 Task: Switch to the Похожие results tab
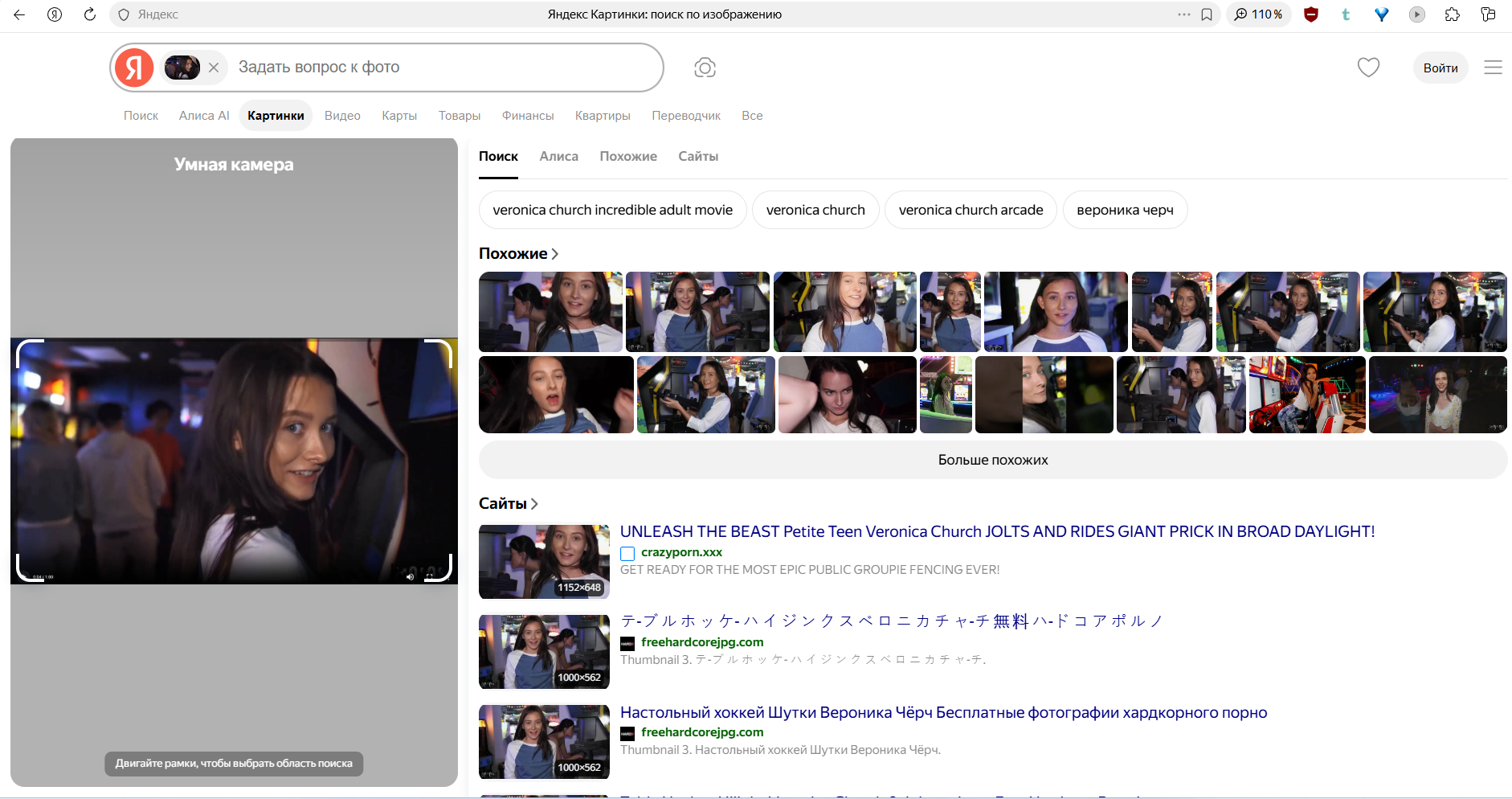tap(628, 157)
